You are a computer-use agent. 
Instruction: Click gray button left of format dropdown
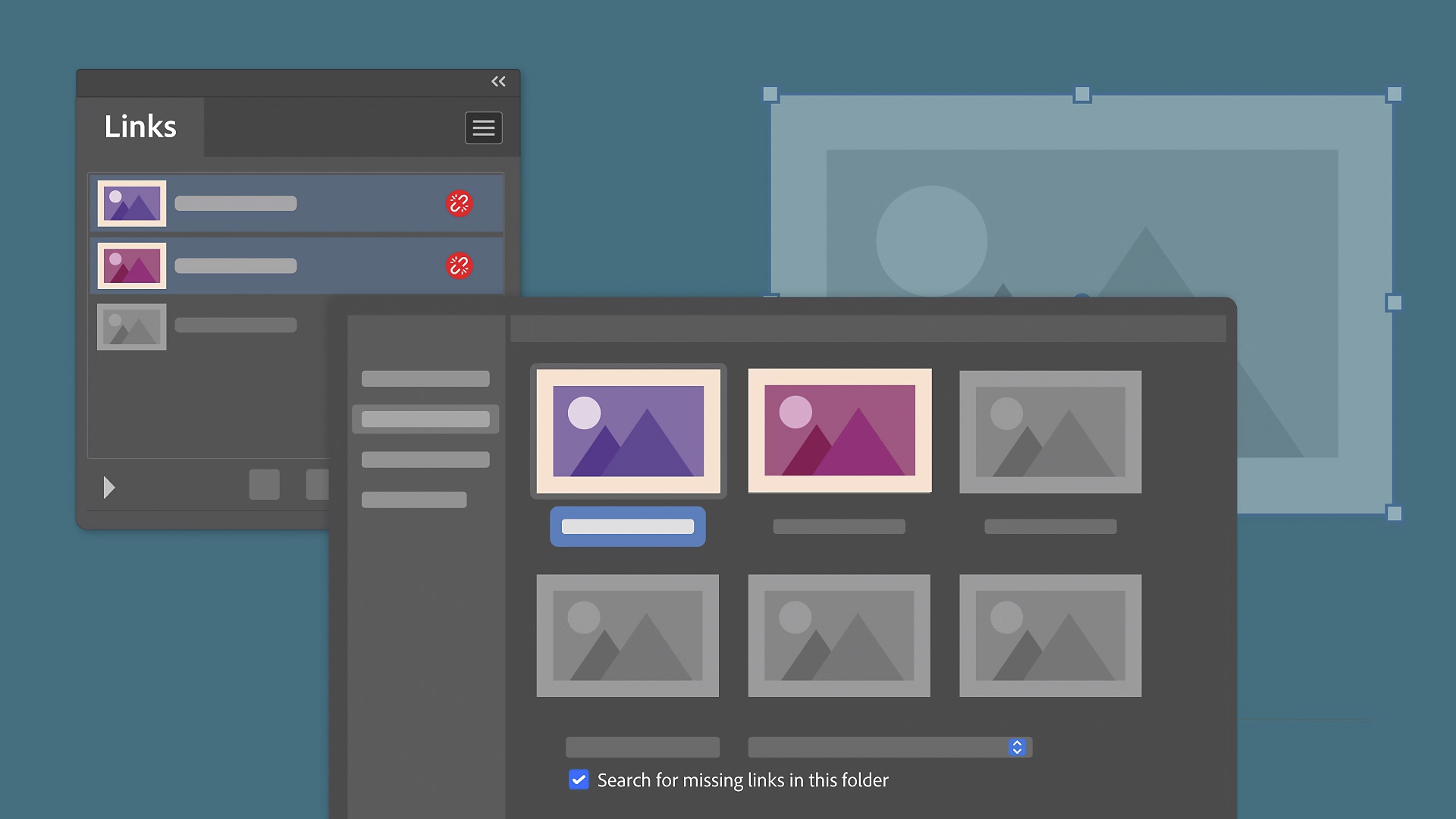click(x=642, y=747)
